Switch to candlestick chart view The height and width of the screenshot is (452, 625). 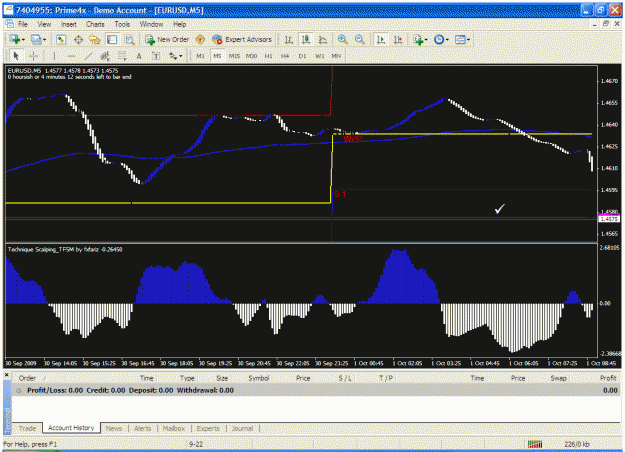coord(306,39)
